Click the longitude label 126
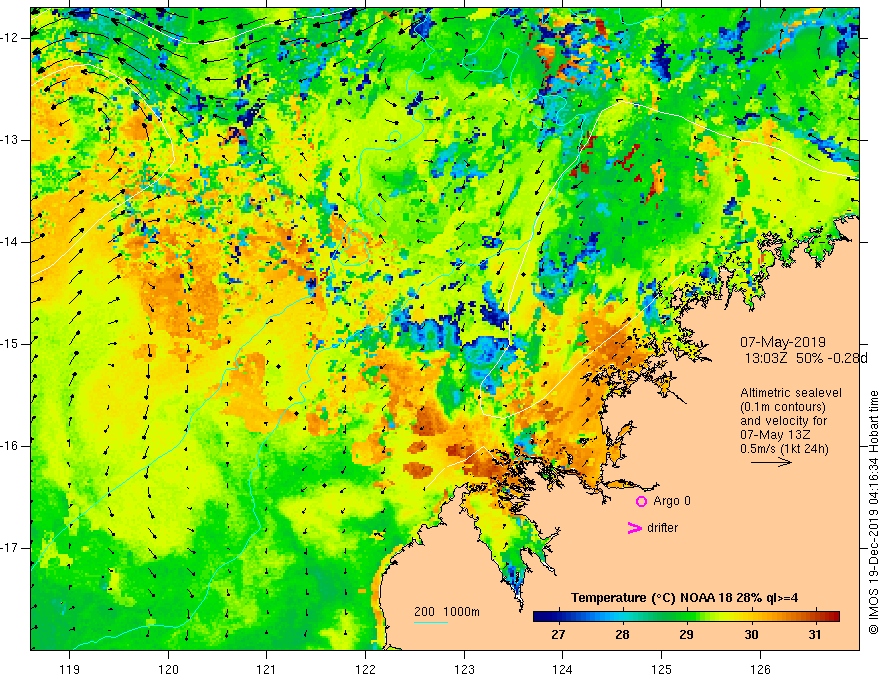This screenshot has height=680, width=880. coord(760,669)
